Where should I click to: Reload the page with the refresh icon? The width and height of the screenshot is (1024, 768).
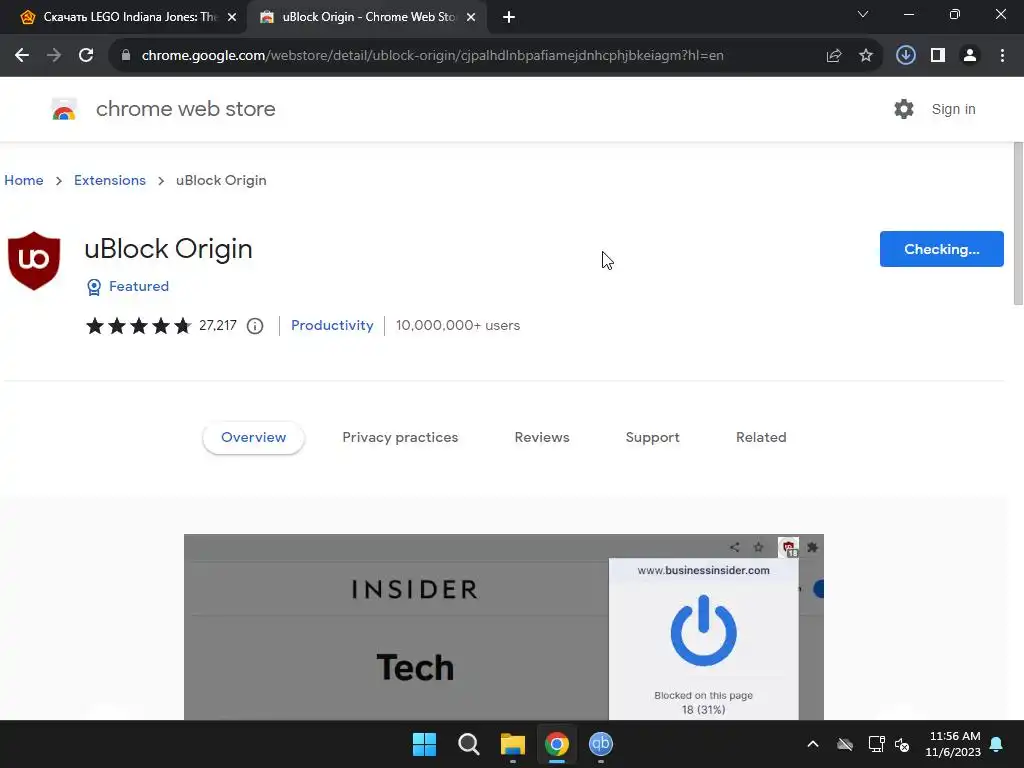[x=86, y=56]
